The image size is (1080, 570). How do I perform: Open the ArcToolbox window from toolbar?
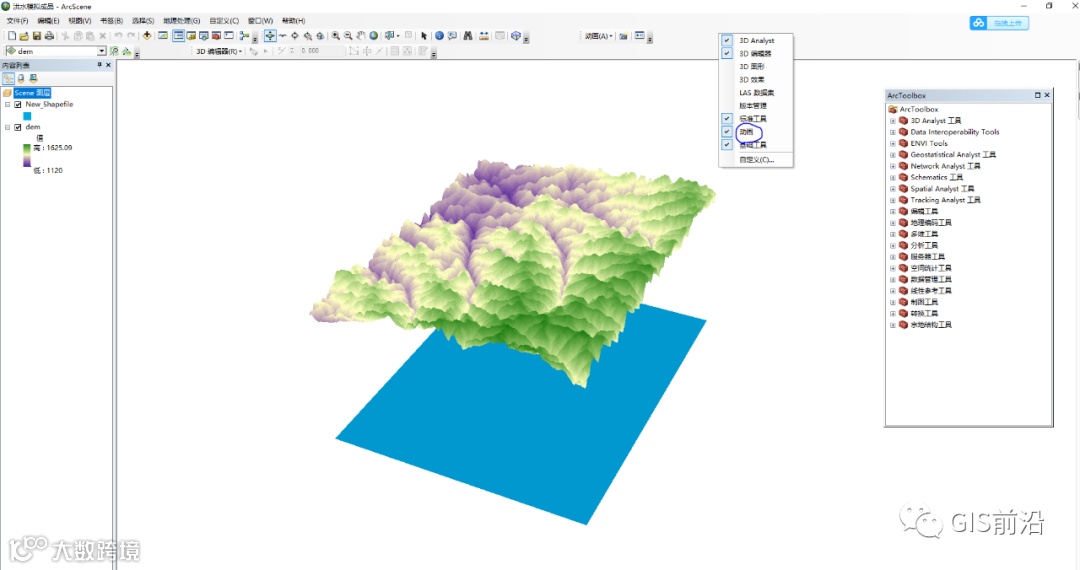(216, 36)
